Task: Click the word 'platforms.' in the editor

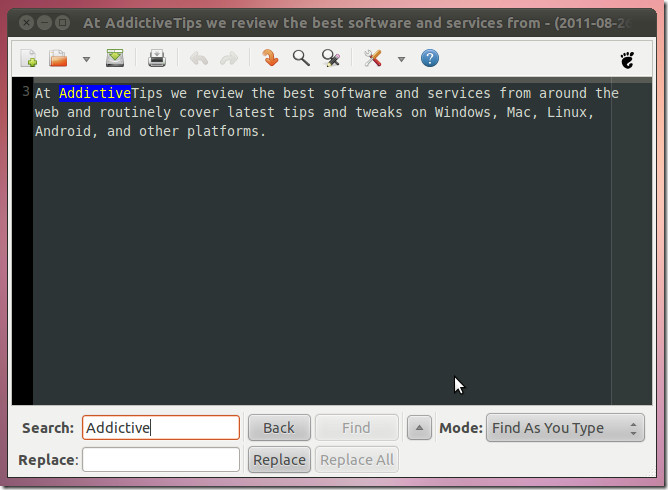Action: [227, 131]
